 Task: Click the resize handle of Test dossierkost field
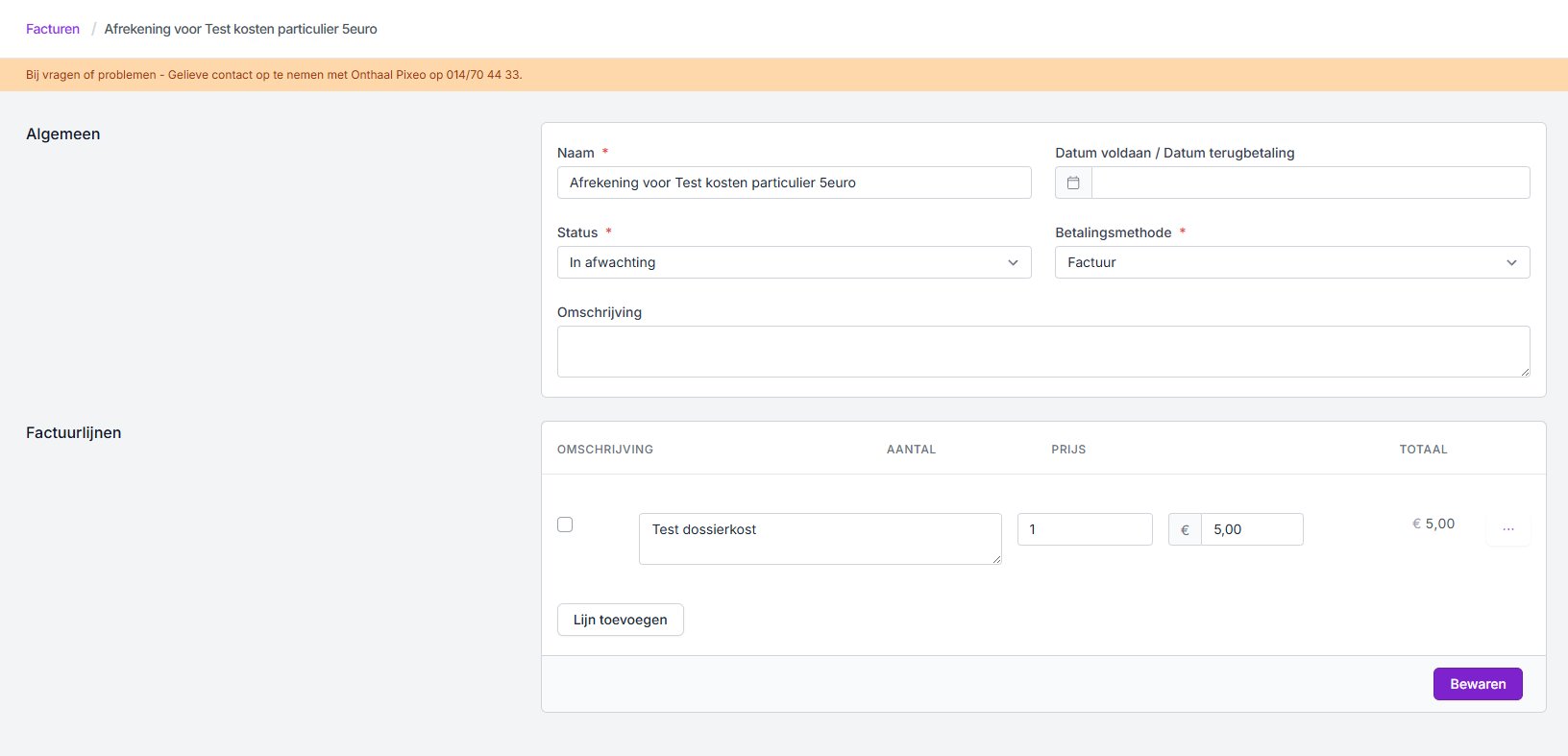996,559
